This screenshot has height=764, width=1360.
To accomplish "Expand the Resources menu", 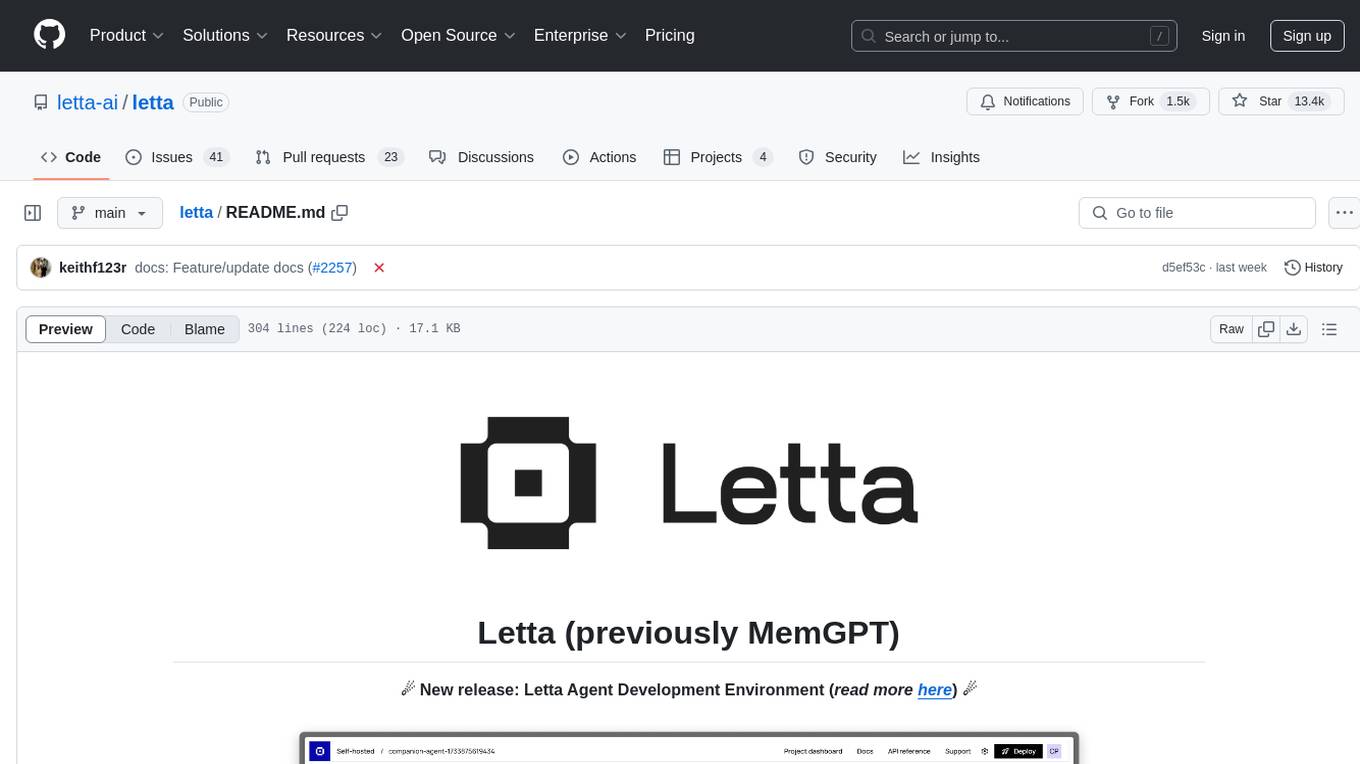I will pos(335,35).
